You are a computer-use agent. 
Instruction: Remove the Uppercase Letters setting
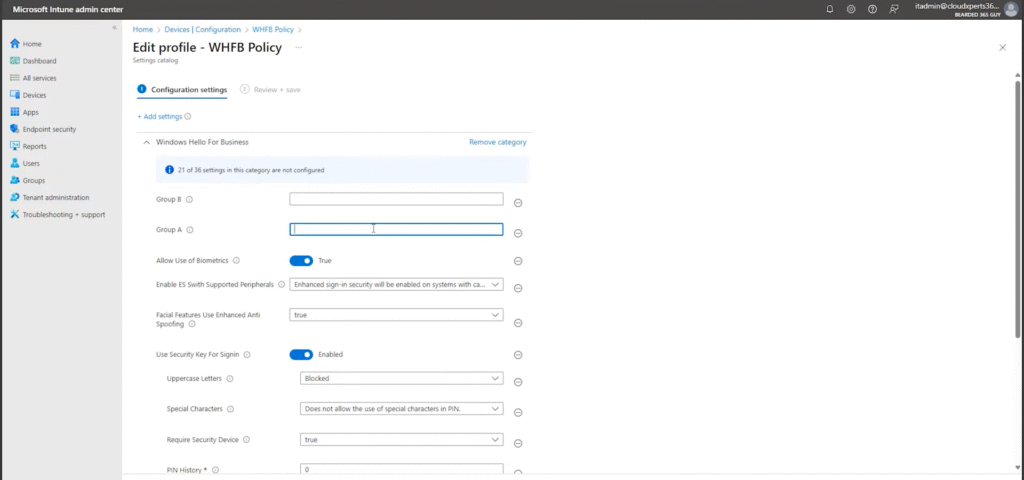(x=518, y=383)
